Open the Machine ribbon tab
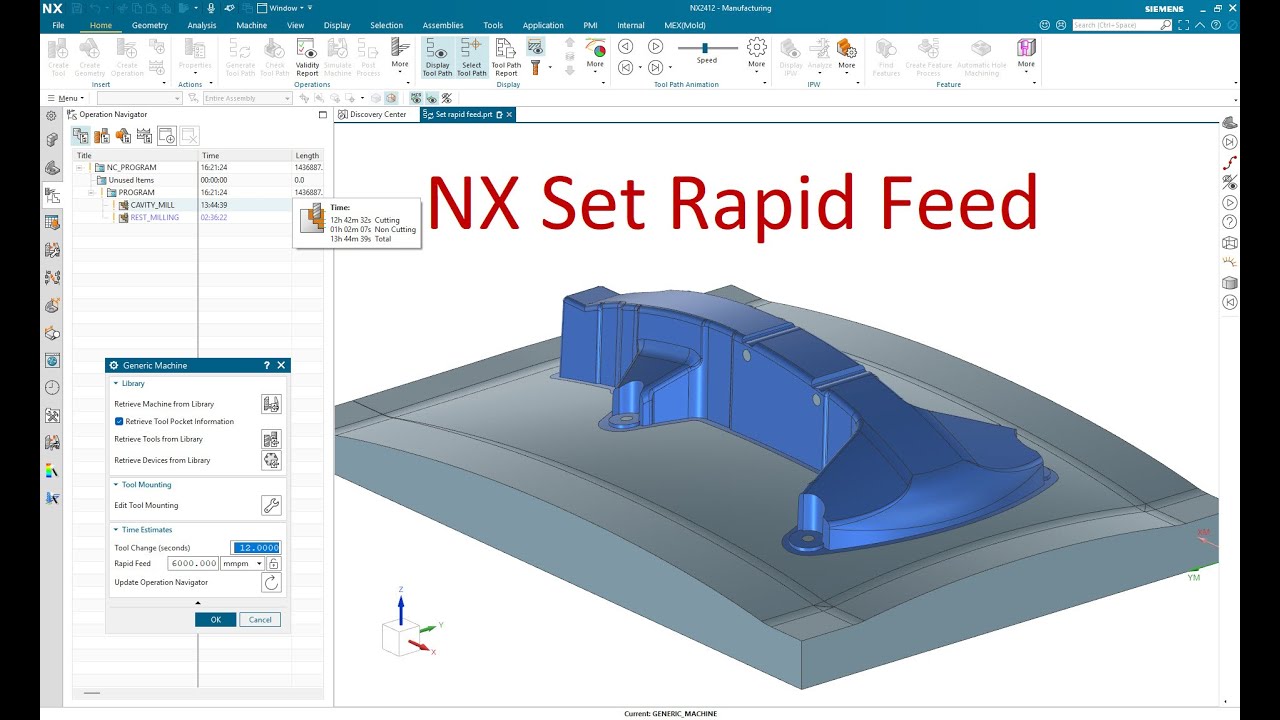Image resolution: width=1280 pixels, height=720 pixels. (252, 25)
